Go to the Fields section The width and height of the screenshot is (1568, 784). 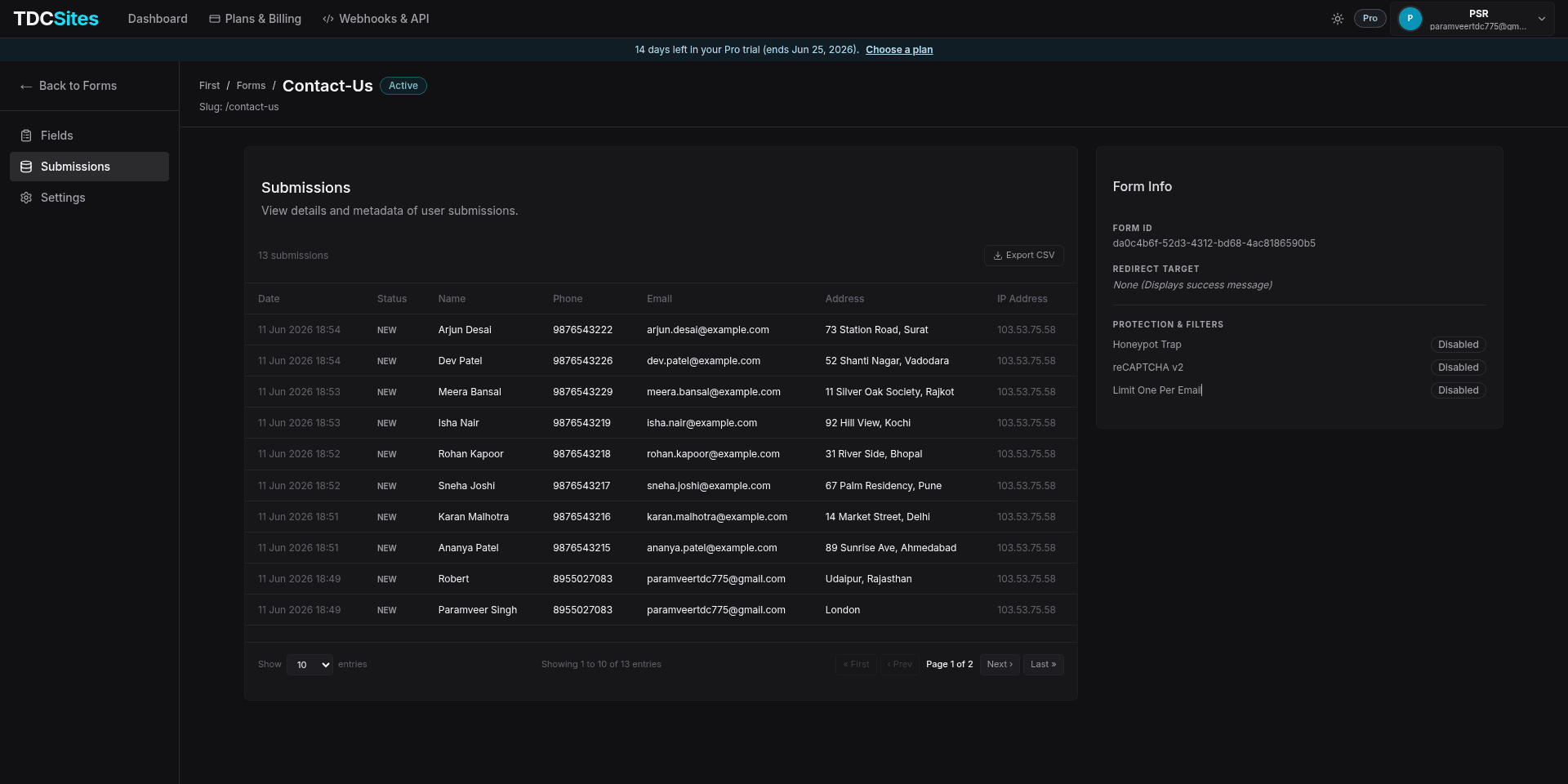point(89,136)
